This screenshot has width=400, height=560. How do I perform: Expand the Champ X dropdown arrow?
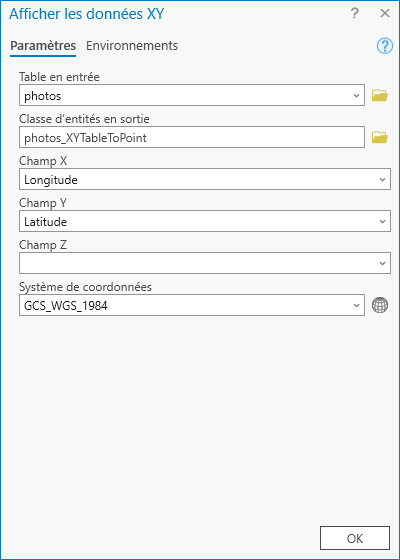[382, 180]
